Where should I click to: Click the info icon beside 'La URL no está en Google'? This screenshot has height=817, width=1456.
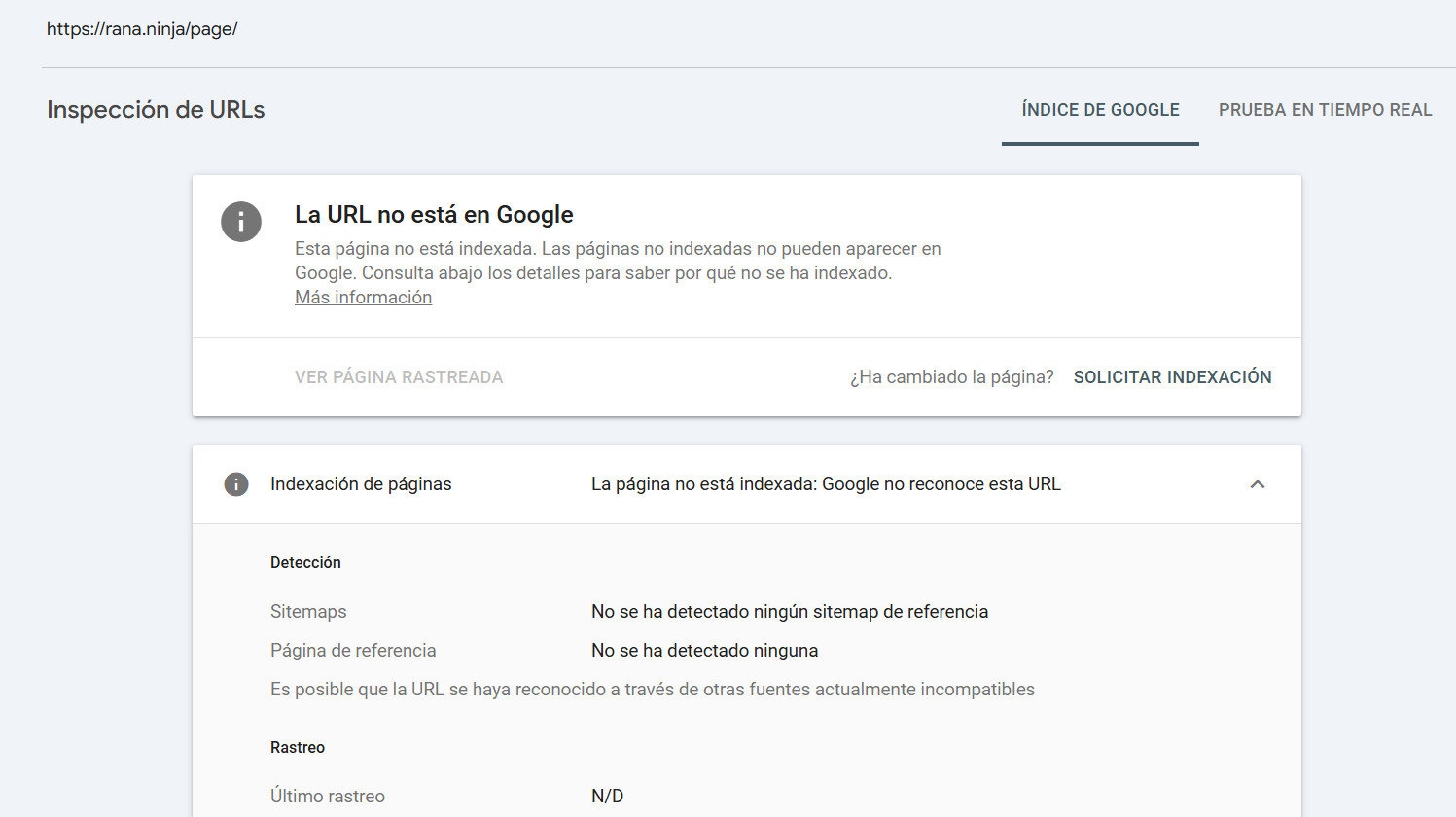[241, 222]
